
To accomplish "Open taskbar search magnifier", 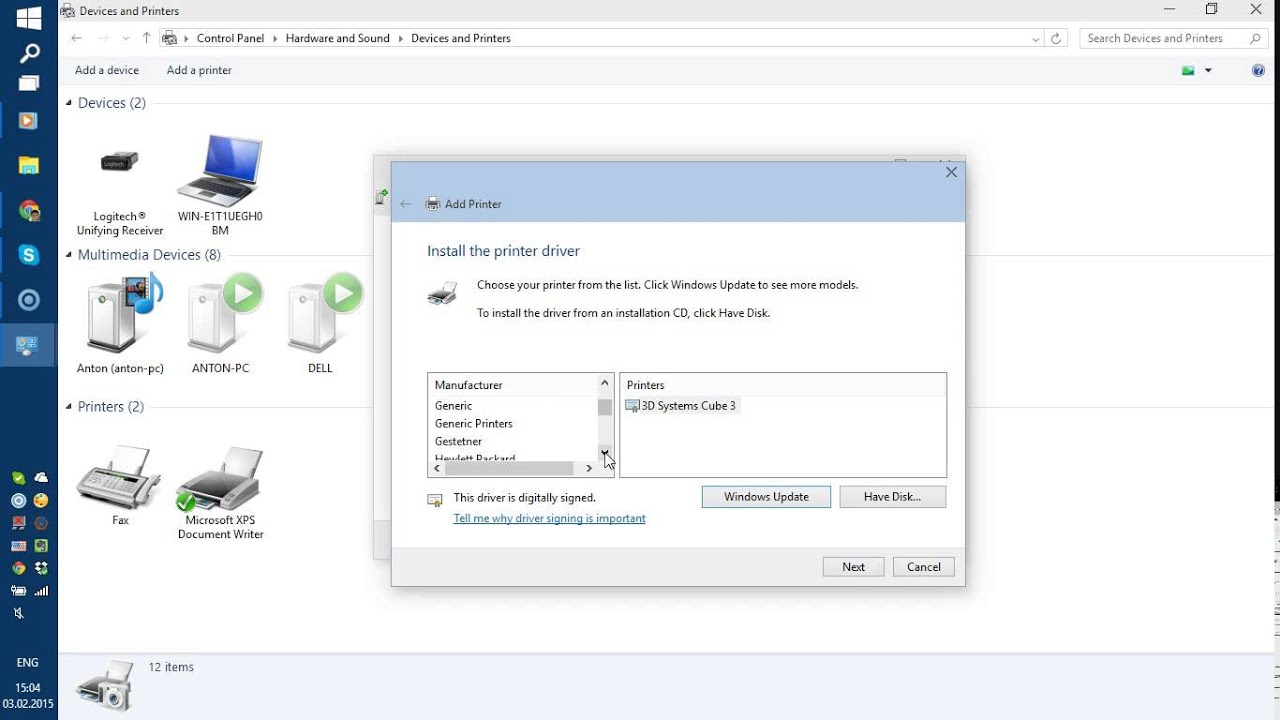I will 29,53.
